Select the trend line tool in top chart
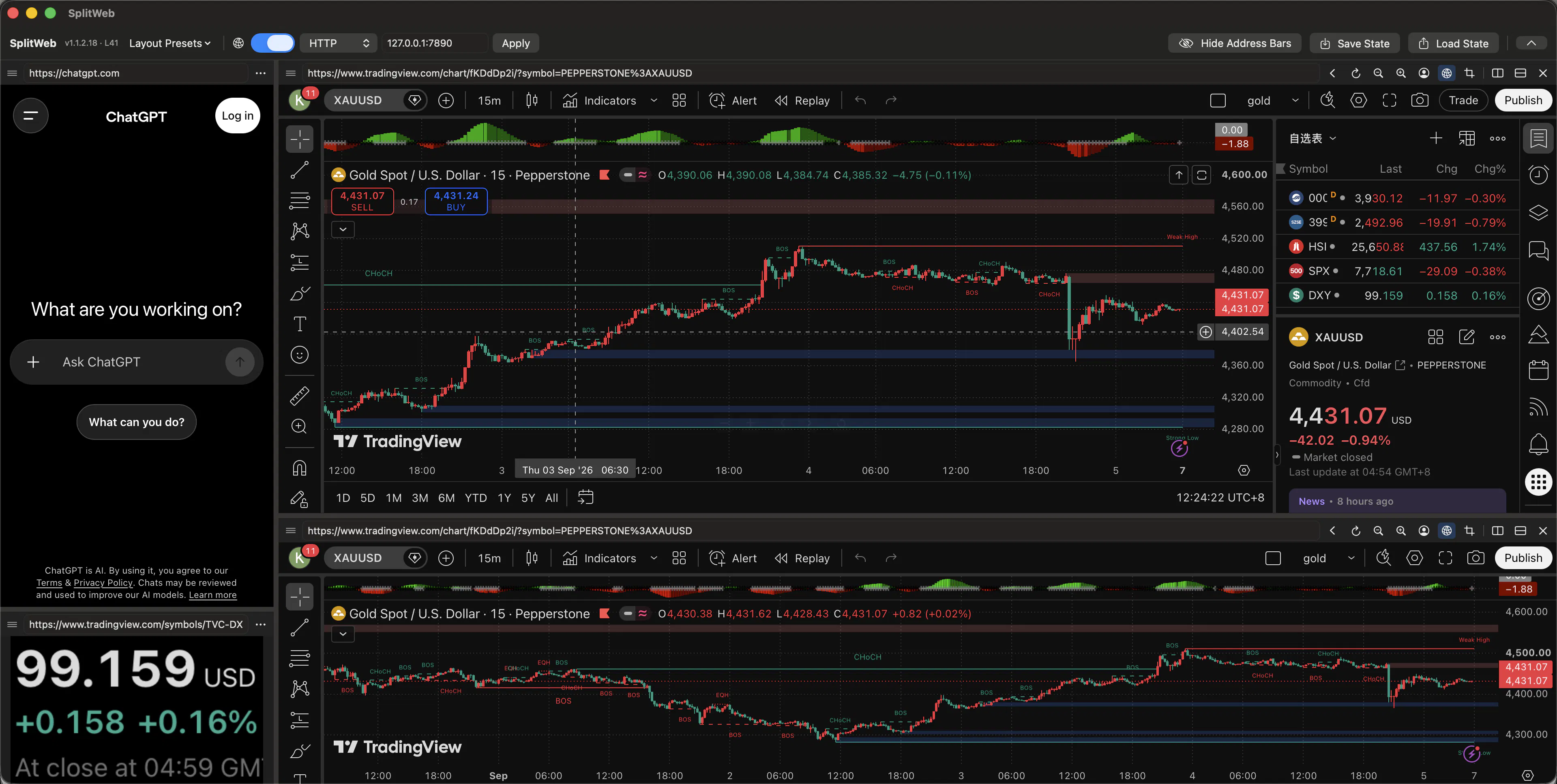The width and height of the screenshot is (1557, 784). click(299, 170)
